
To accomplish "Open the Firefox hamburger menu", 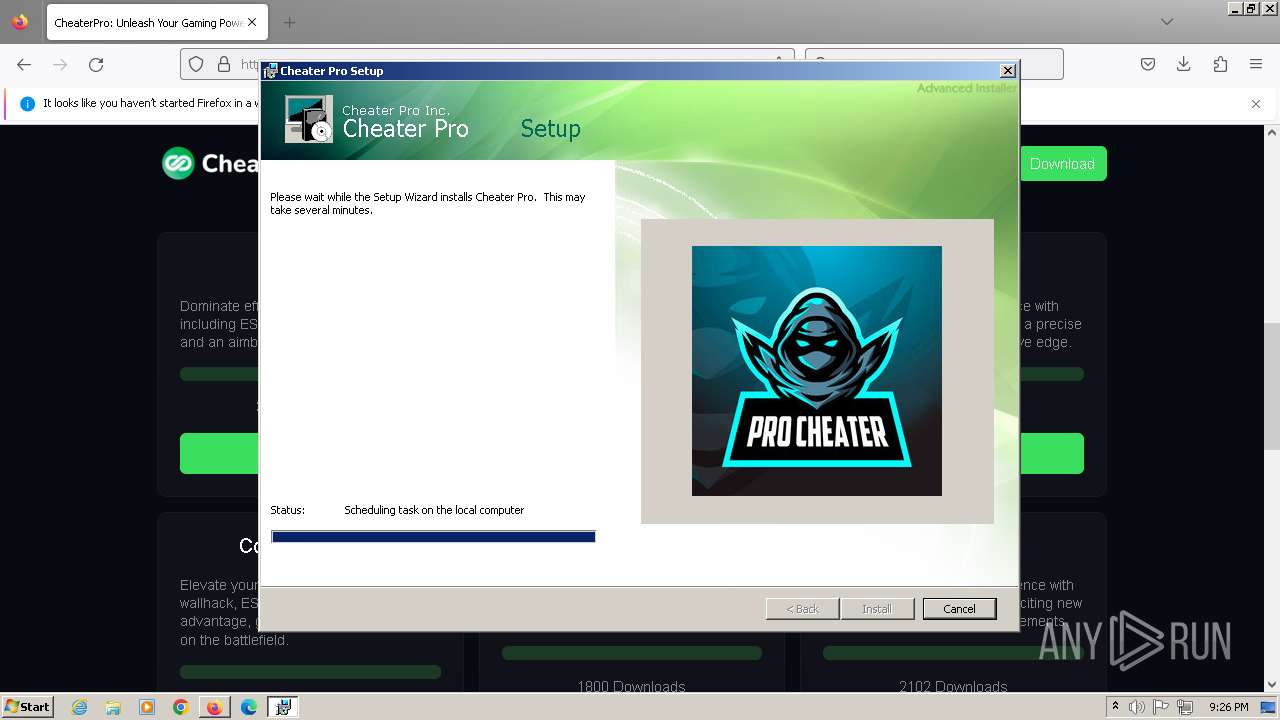I will pos(1256,64).
